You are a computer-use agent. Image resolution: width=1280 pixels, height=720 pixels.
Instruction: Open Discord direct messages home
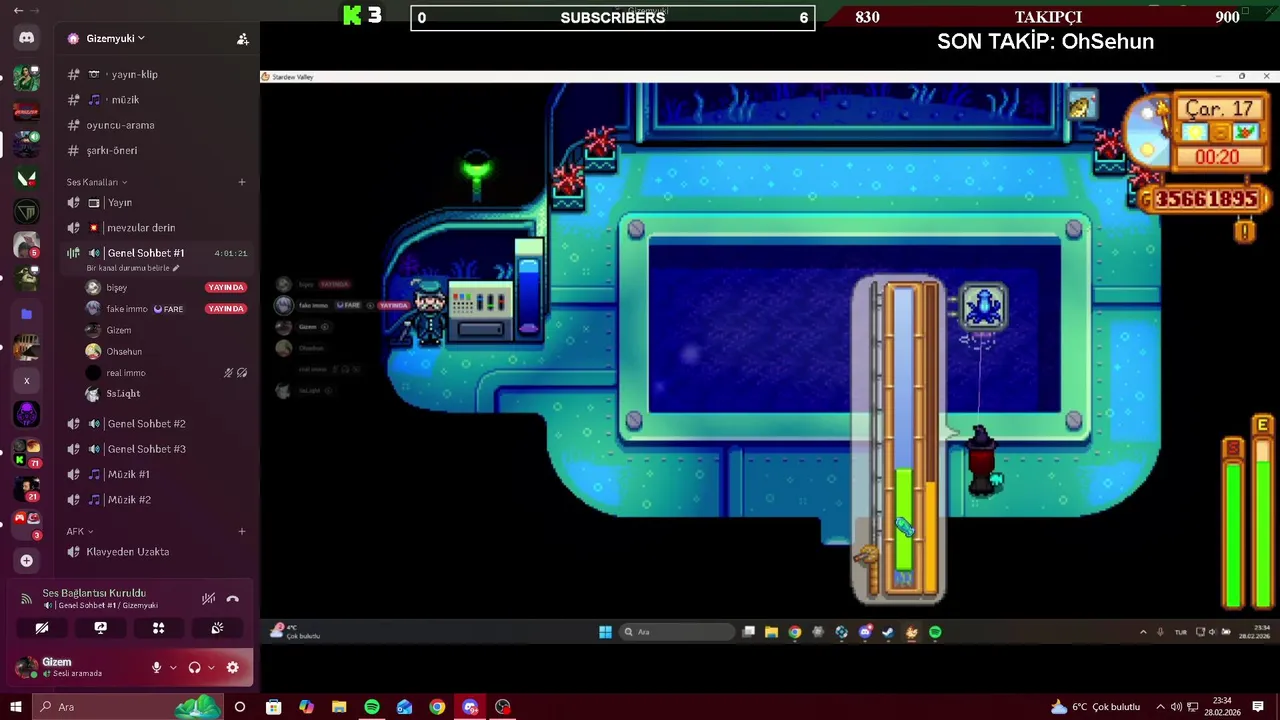point(26,38)
